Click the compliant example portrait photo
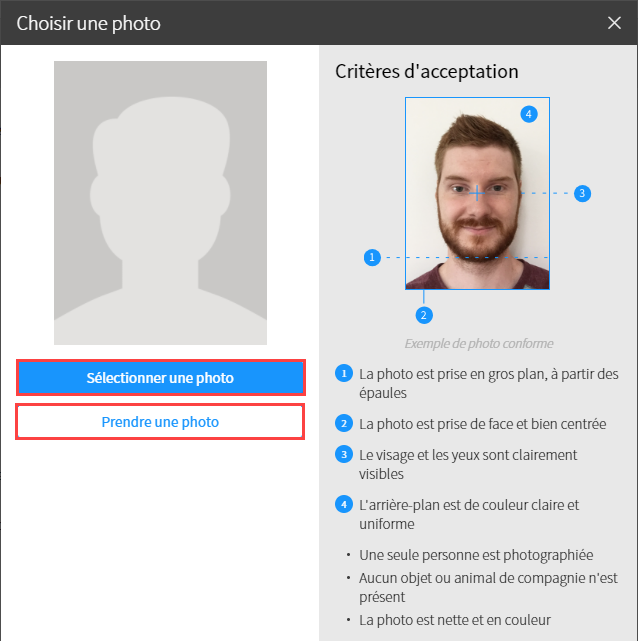 (x=476, y=193)
